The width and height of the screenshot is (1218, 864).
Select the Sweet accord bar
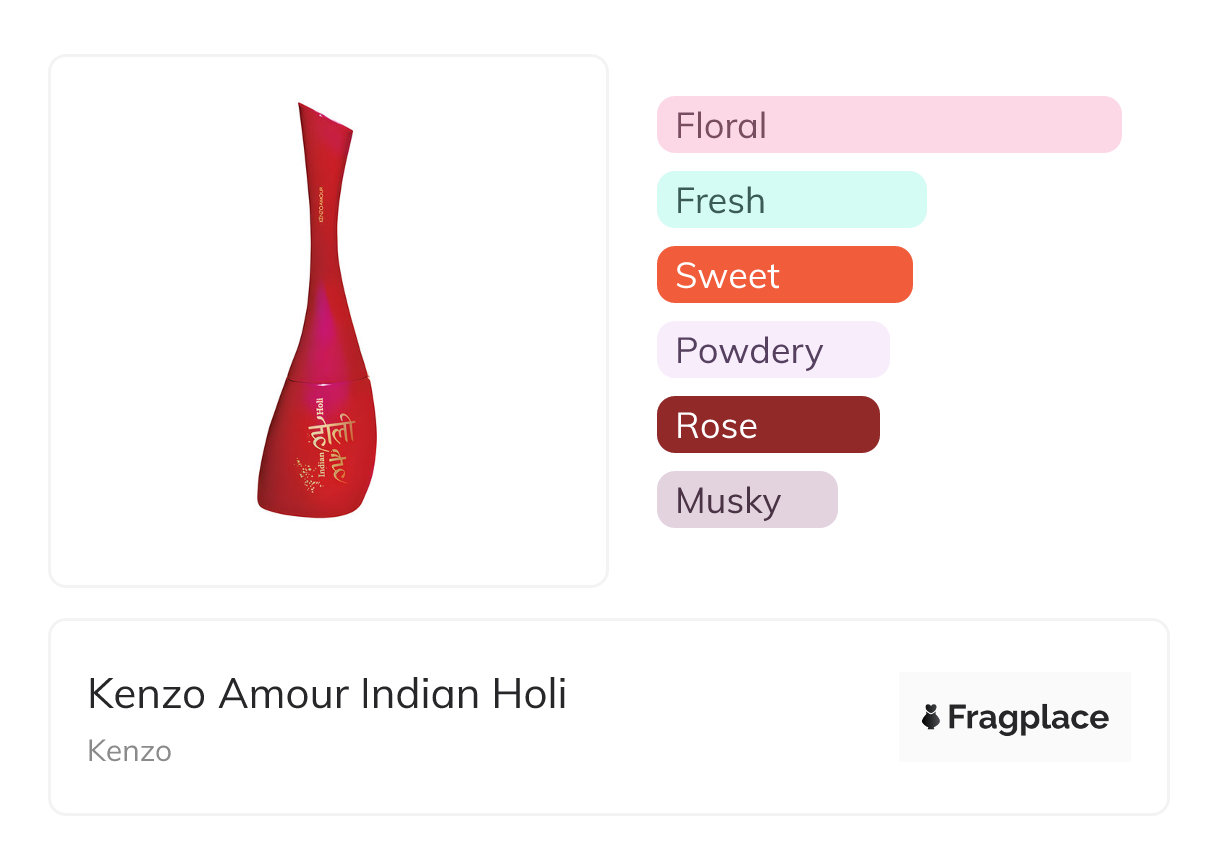click(785, 275)
